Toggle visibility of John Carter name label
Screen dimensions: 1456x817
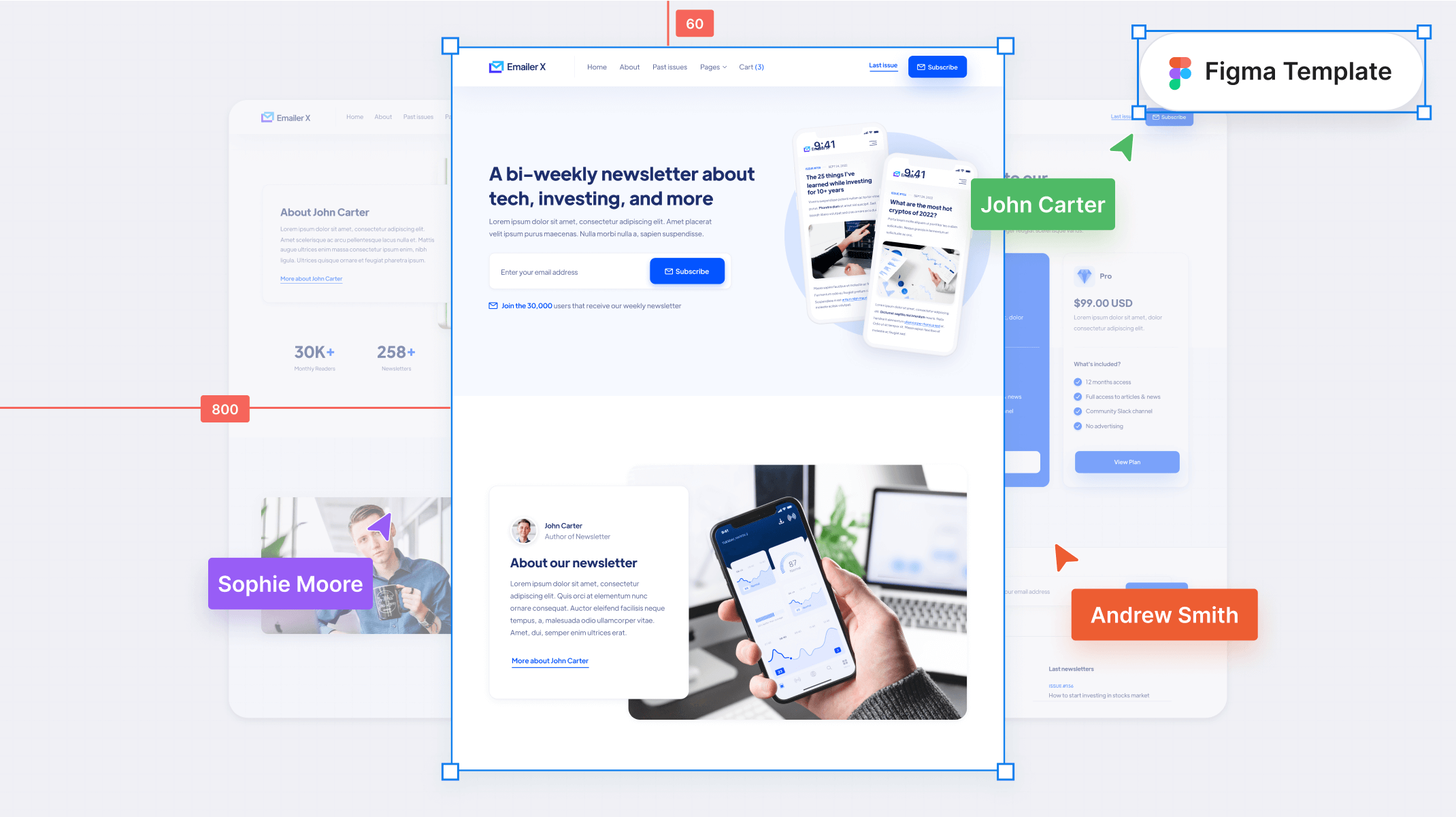click(x=1044, y=204)
